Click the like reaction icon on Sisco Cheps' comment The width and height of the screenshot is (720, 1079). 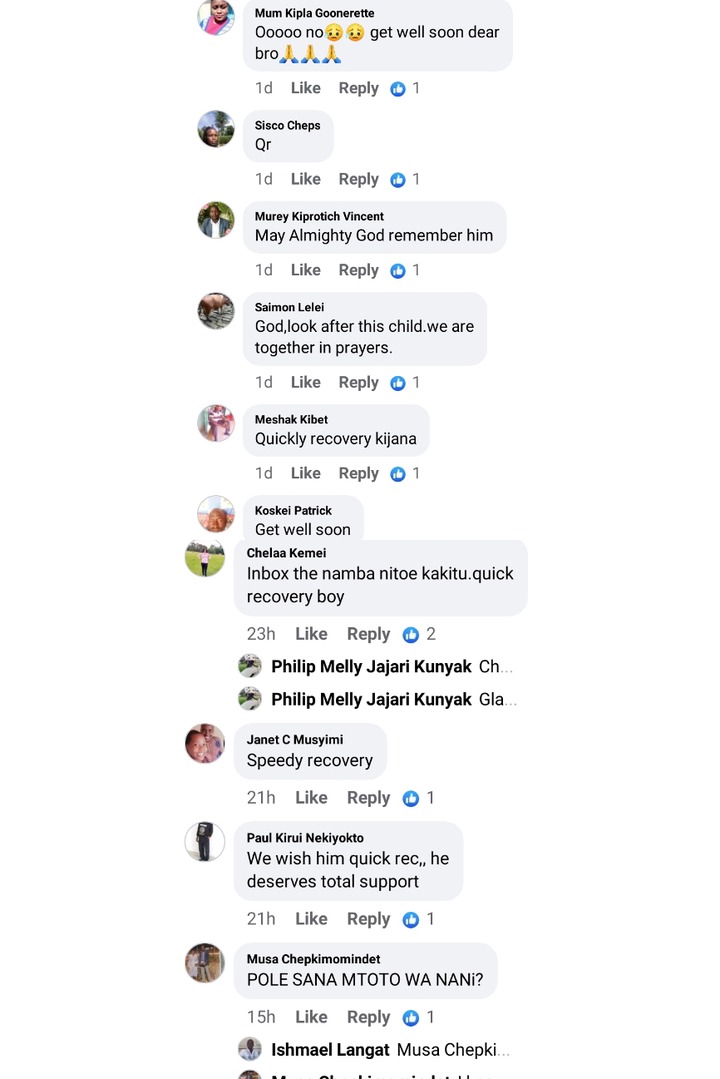[x=398, y=180]
